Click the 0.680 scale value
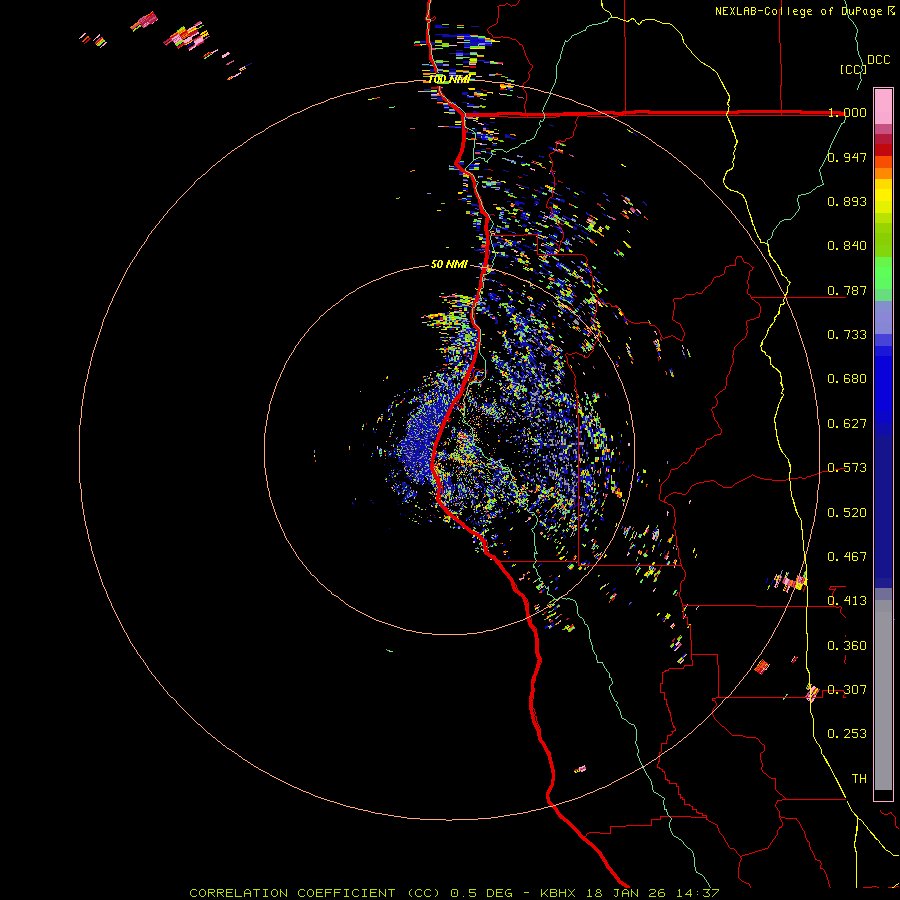The width and height of the screenshot is (900, 900). coord(847,379)
